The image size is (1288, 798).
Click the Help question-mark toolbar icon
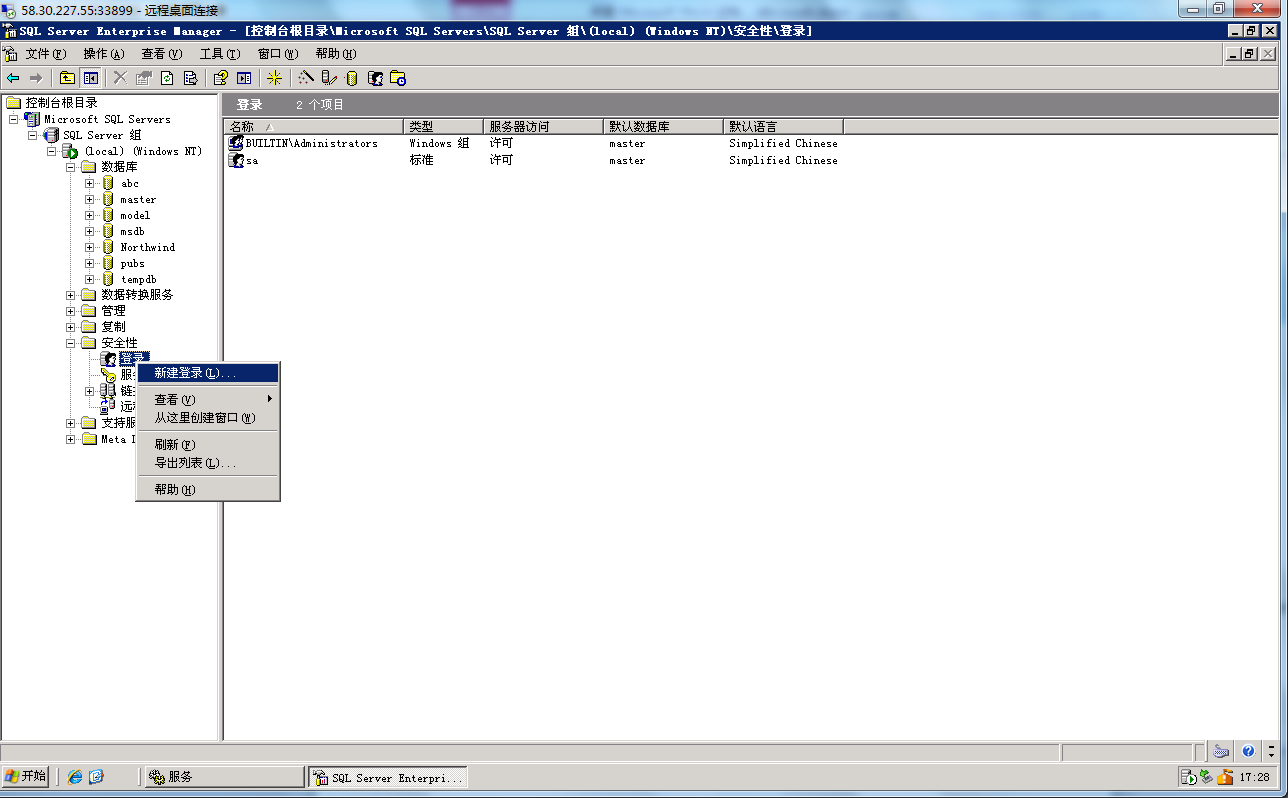pos(221,78)
